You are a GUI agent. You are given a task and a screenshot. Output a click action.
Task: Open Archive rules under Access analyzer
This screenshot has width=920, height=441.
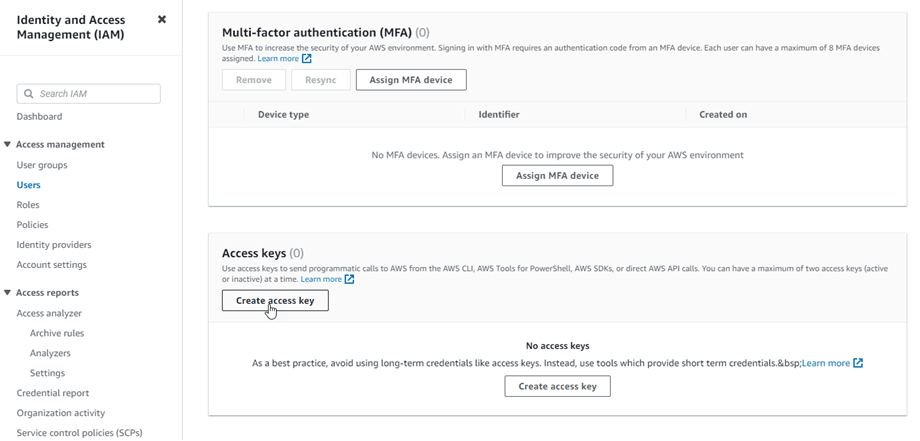pyautogui.click(x=57, y=333)
